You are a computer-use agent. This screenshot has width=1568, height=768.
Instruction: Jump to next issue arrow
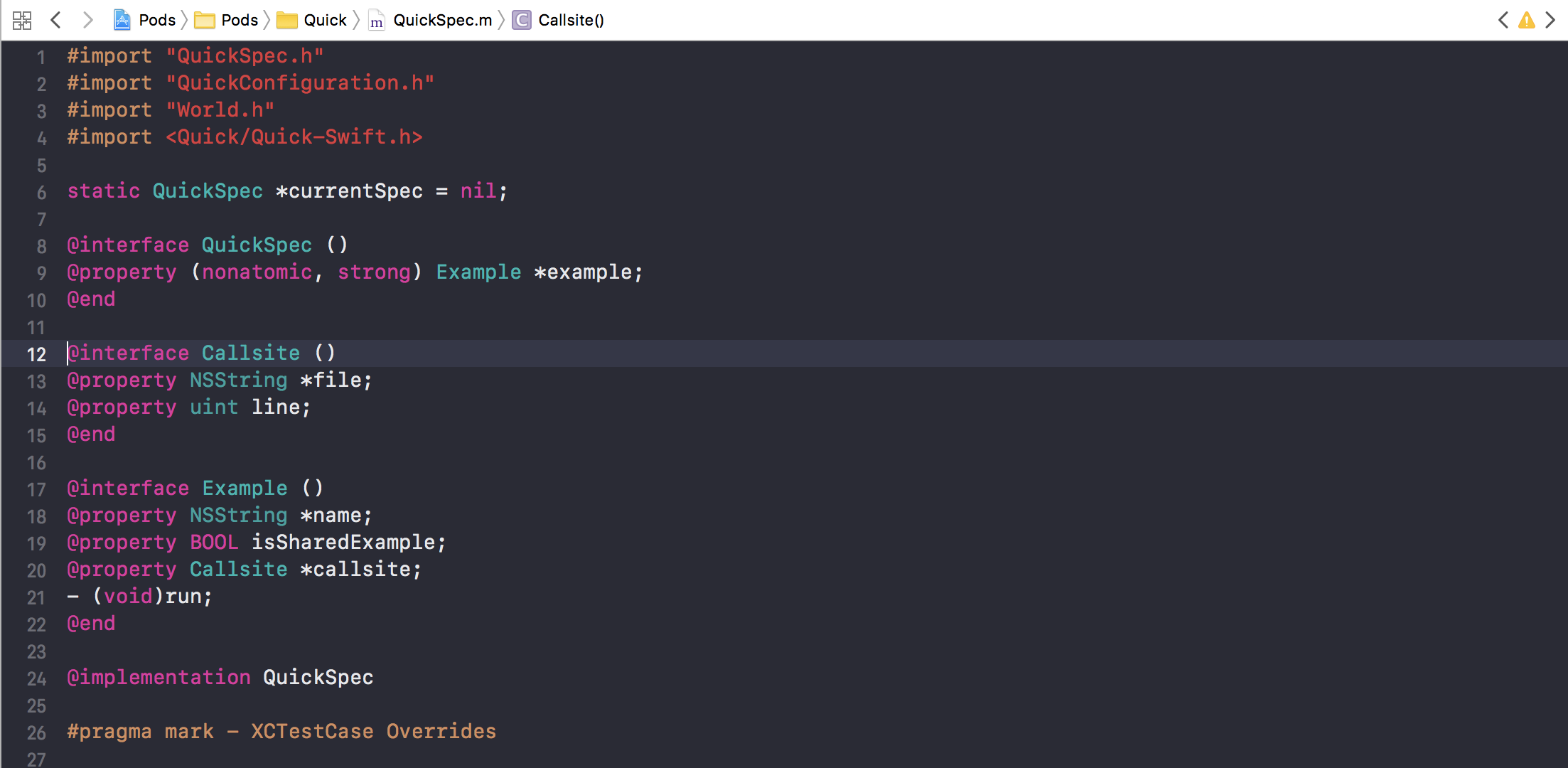(1550, 20)
